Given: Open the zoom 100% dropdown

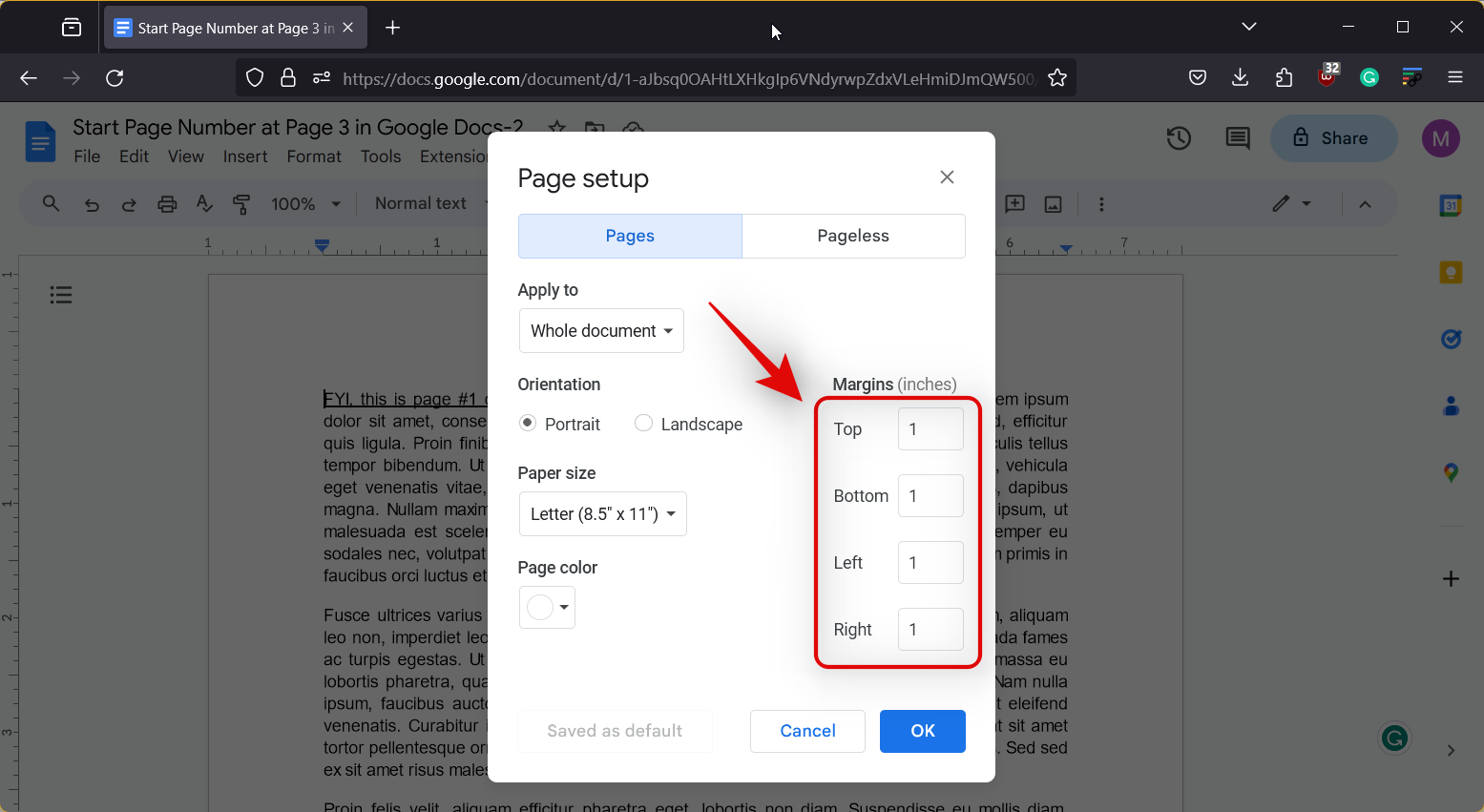Looking at the screenshot, I should coord(305,204).
